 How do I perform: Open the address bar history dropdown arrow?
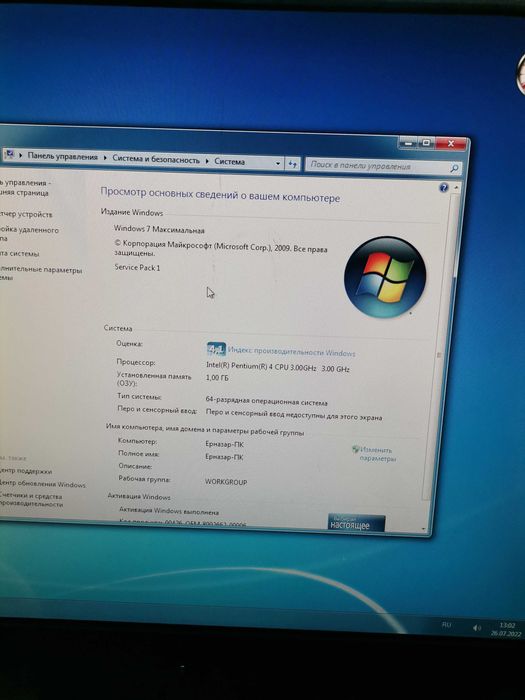[x=278, y=164]
